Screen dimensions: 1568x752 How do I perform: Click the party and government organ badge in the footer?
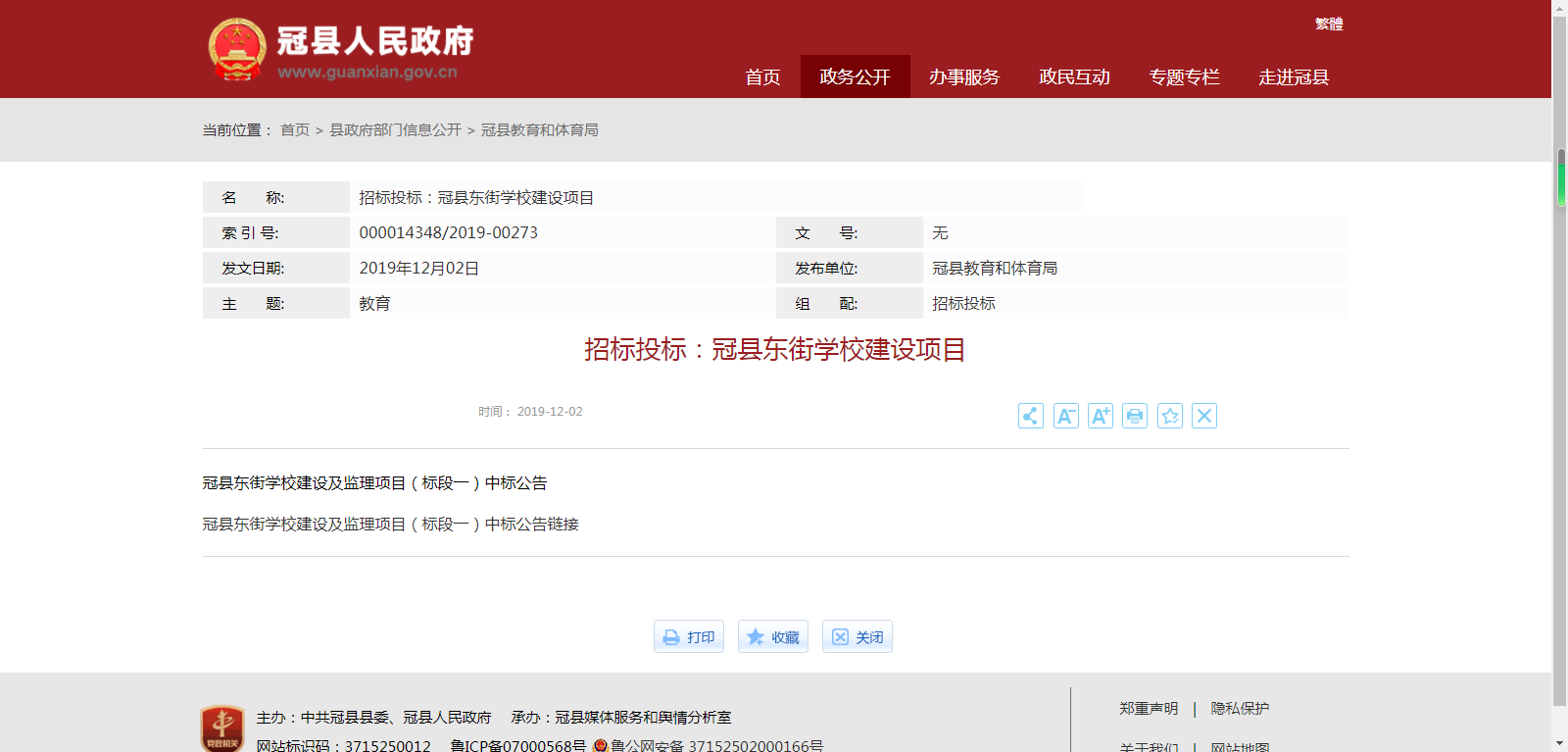tap(222, 728)
